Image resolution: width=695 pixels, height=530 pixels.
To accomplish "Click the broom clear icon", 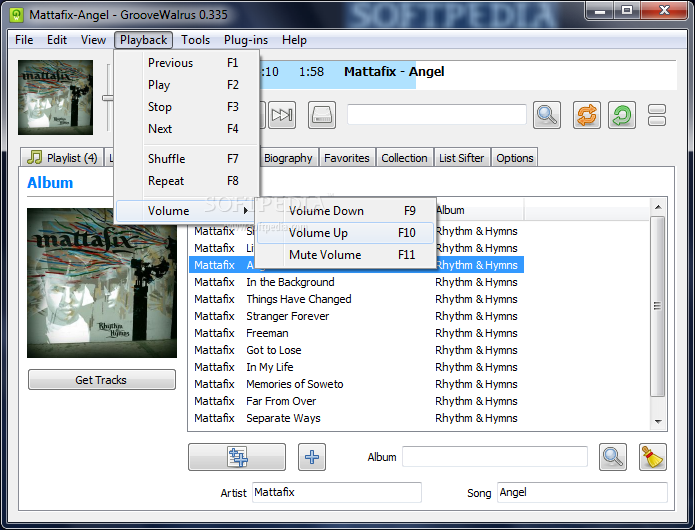I will click(652, 457).
